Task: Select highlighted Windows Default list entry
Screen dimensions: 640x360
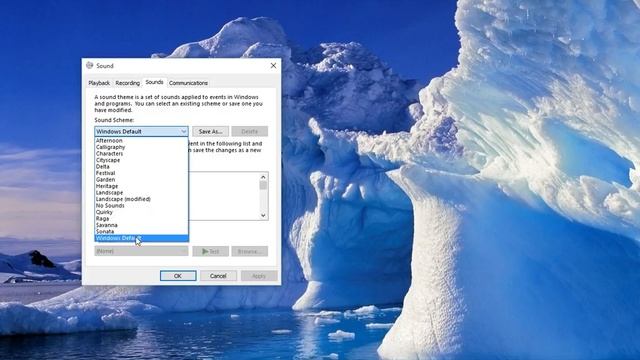Action: pyautogui.click(x=141, y=238)
